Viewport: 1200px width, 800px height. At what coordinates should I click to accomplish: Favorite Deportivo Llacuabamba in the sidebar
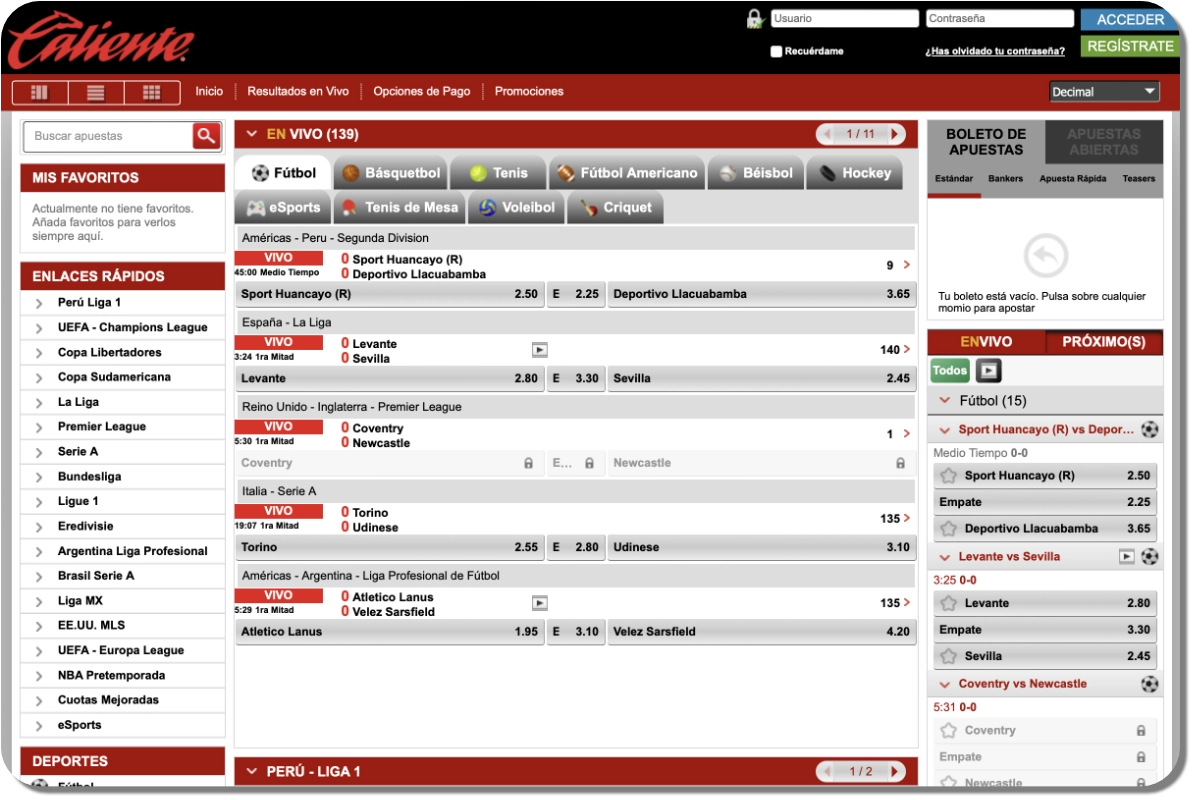click(949, 529)
